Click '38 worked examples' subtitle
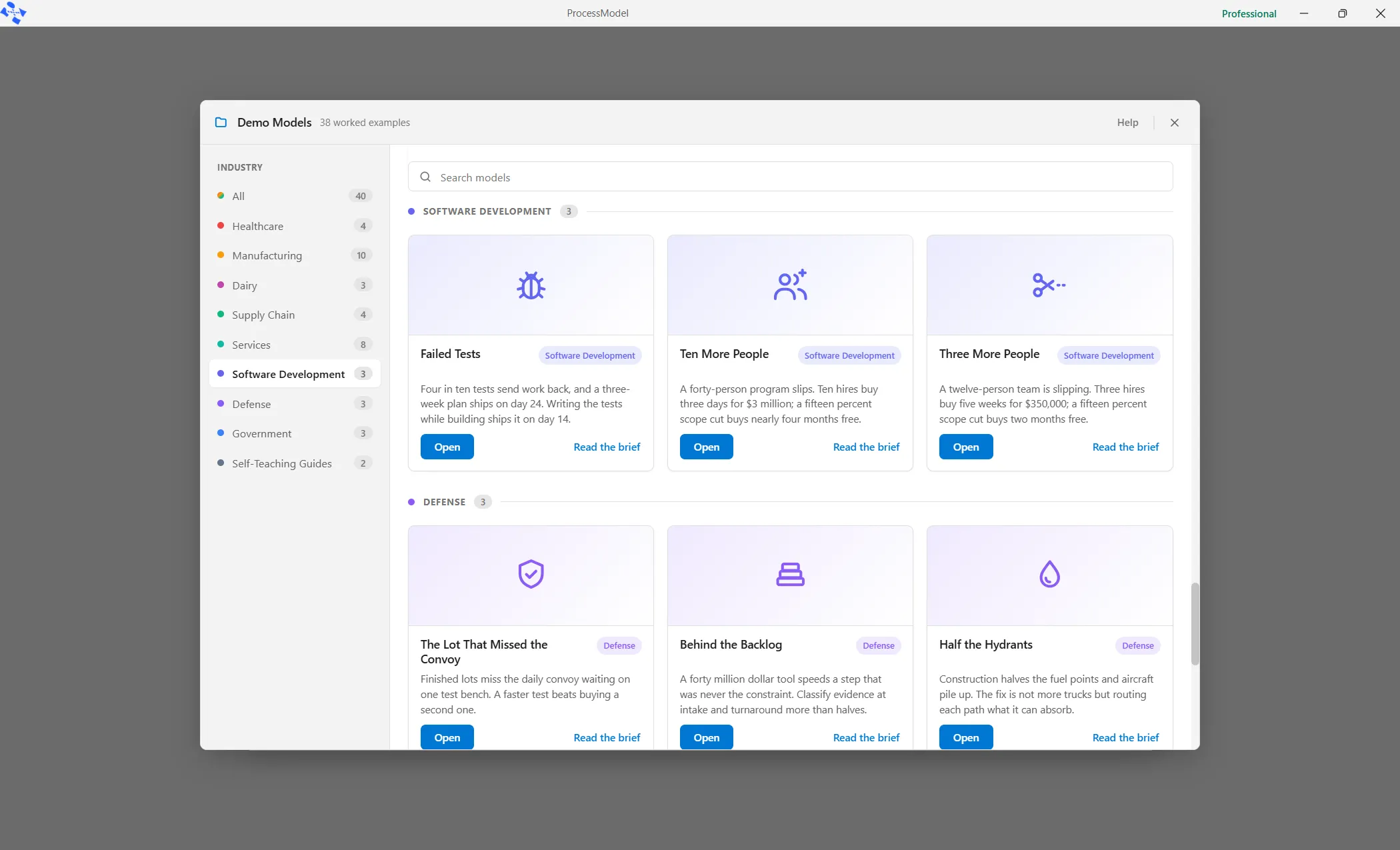Image resolution: width=1400 pixels, height=850 pixels. point(365,123)
